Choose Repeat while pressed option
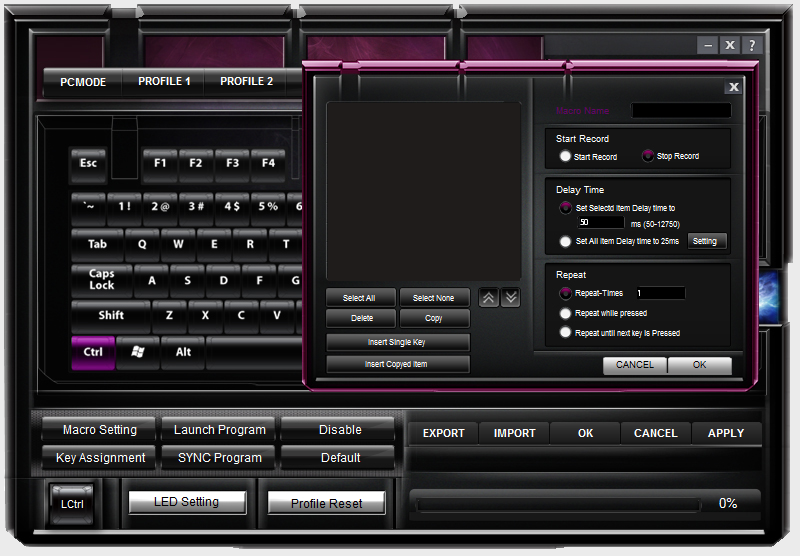 click(566, 313)
